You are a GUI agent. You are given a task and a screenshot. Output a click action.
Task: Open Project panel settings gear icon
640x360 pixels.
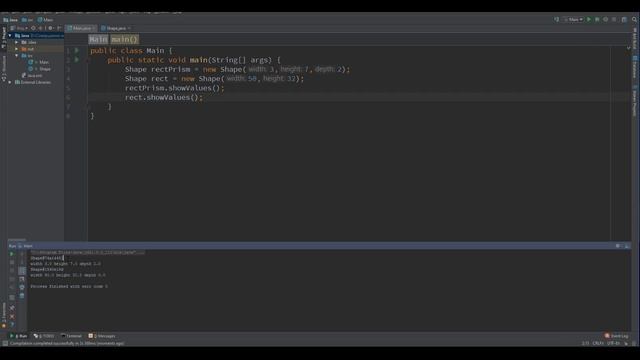point(51,28)
